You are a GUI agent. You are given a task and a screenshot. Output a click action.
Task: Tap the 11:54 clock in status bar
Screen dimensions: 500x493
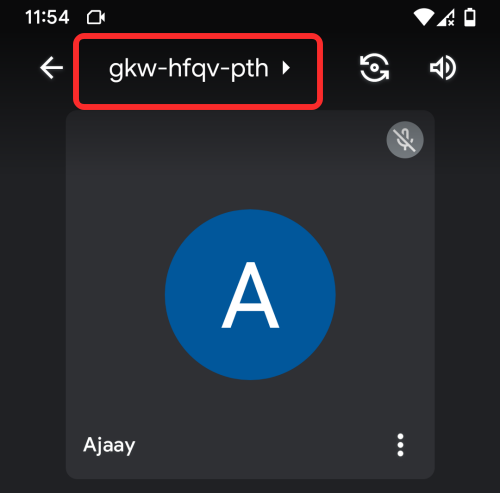tap(47, 17)
